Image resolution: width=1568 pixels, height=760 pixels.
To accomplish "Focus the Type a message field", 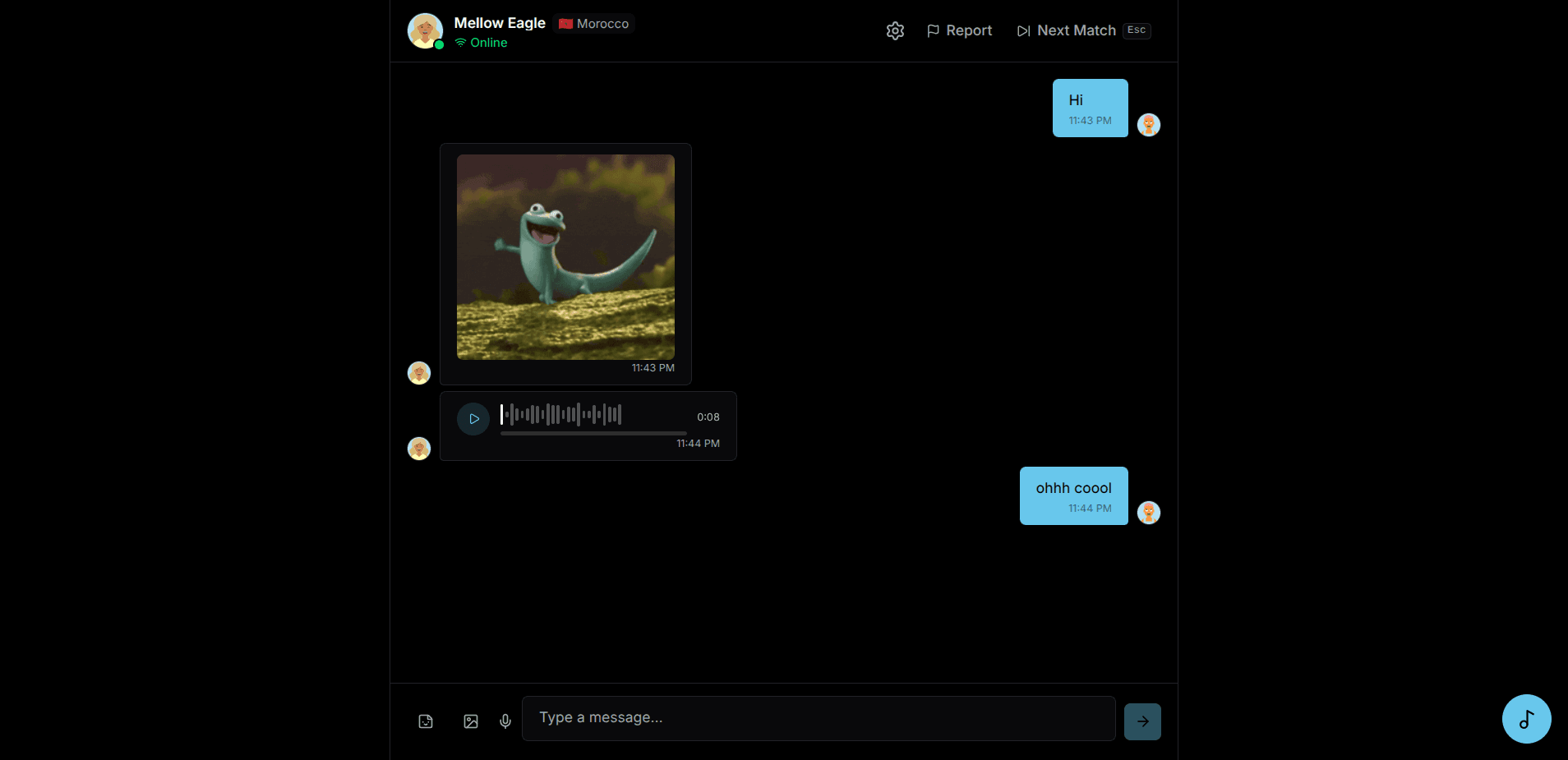I will [819, 718].
